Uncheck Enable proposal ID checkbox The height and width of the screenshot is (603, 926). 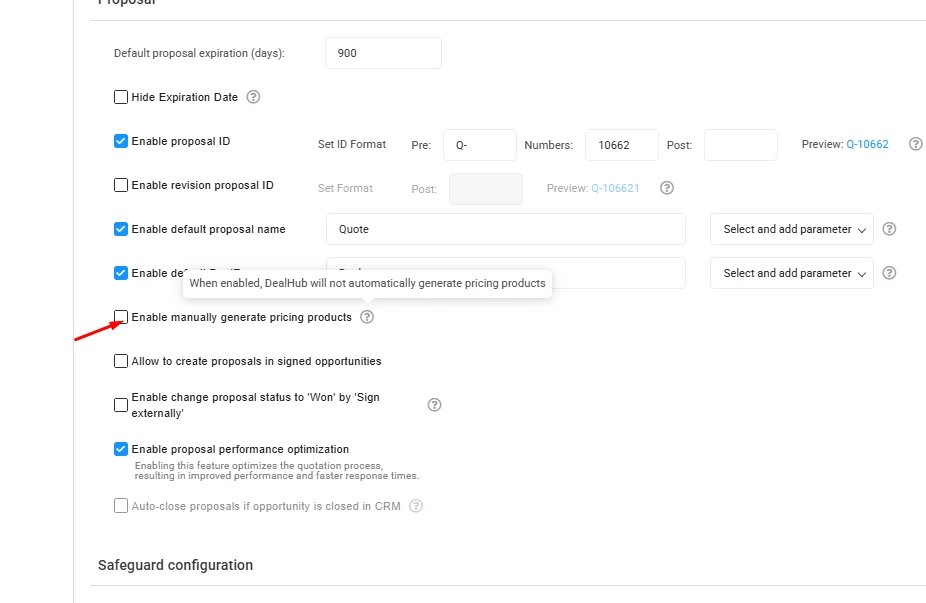click(x=121, y=141)
